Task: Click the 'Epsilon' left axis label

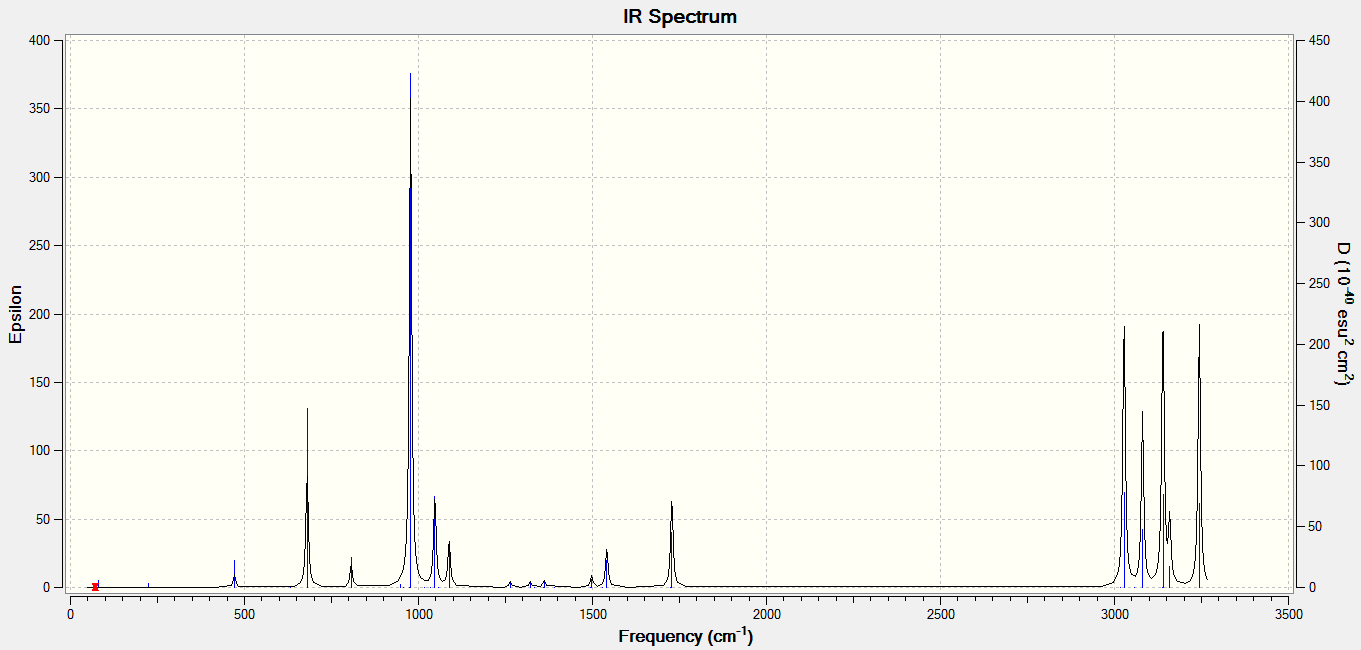Action: pyautogui.click(x=15, y=314)
